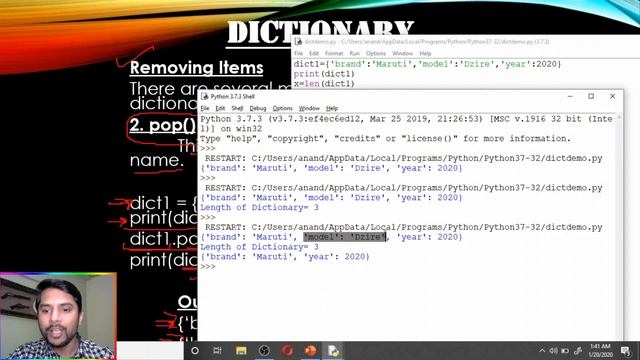
Task: Click the highlighted 'model': 'Dzire' text
Action: tap(344, 237)
